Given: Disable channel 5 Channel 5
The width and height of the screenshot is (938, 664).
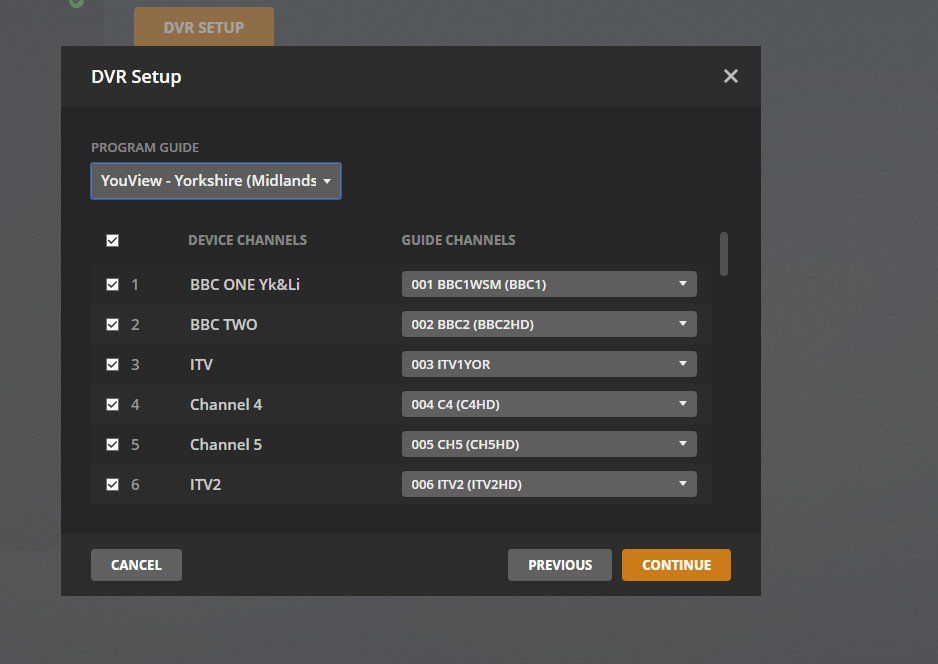Looking at the screenshot, I should click(x=112, y=444).
